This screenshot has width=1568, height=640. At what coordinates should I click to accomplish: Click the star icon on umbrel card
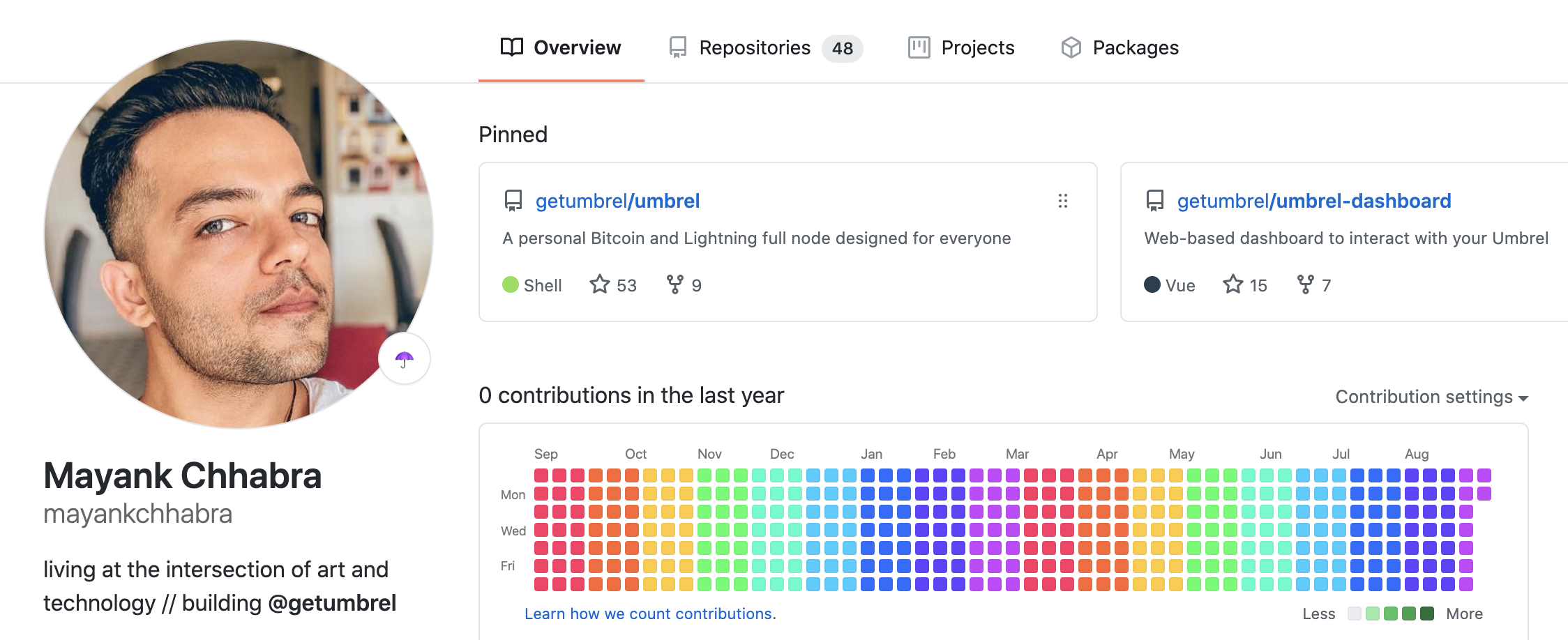pos(600,284)
